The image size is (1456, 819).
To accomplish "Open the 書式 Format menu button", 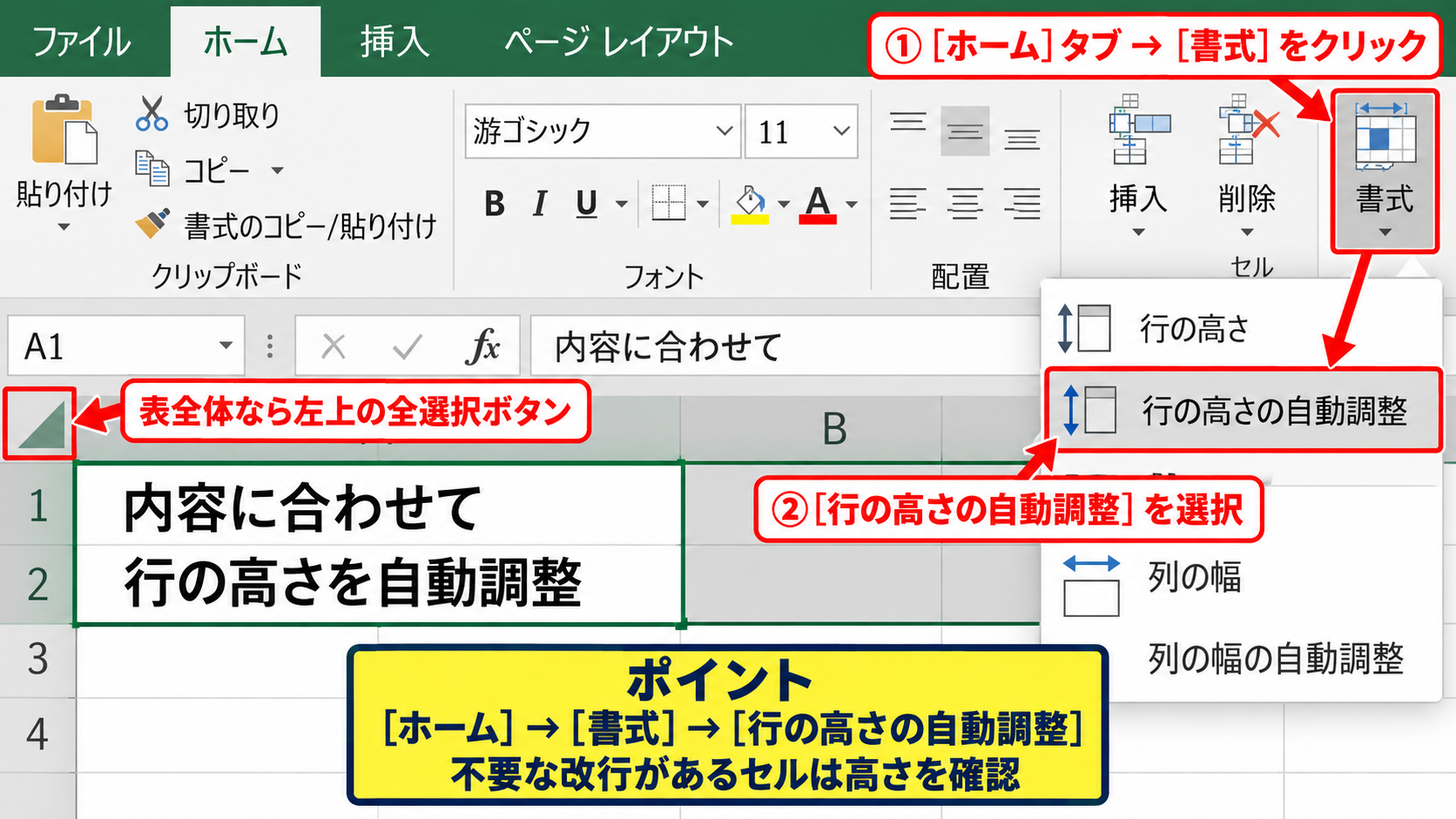I will pyautogui.click(x=1385, y=171).
